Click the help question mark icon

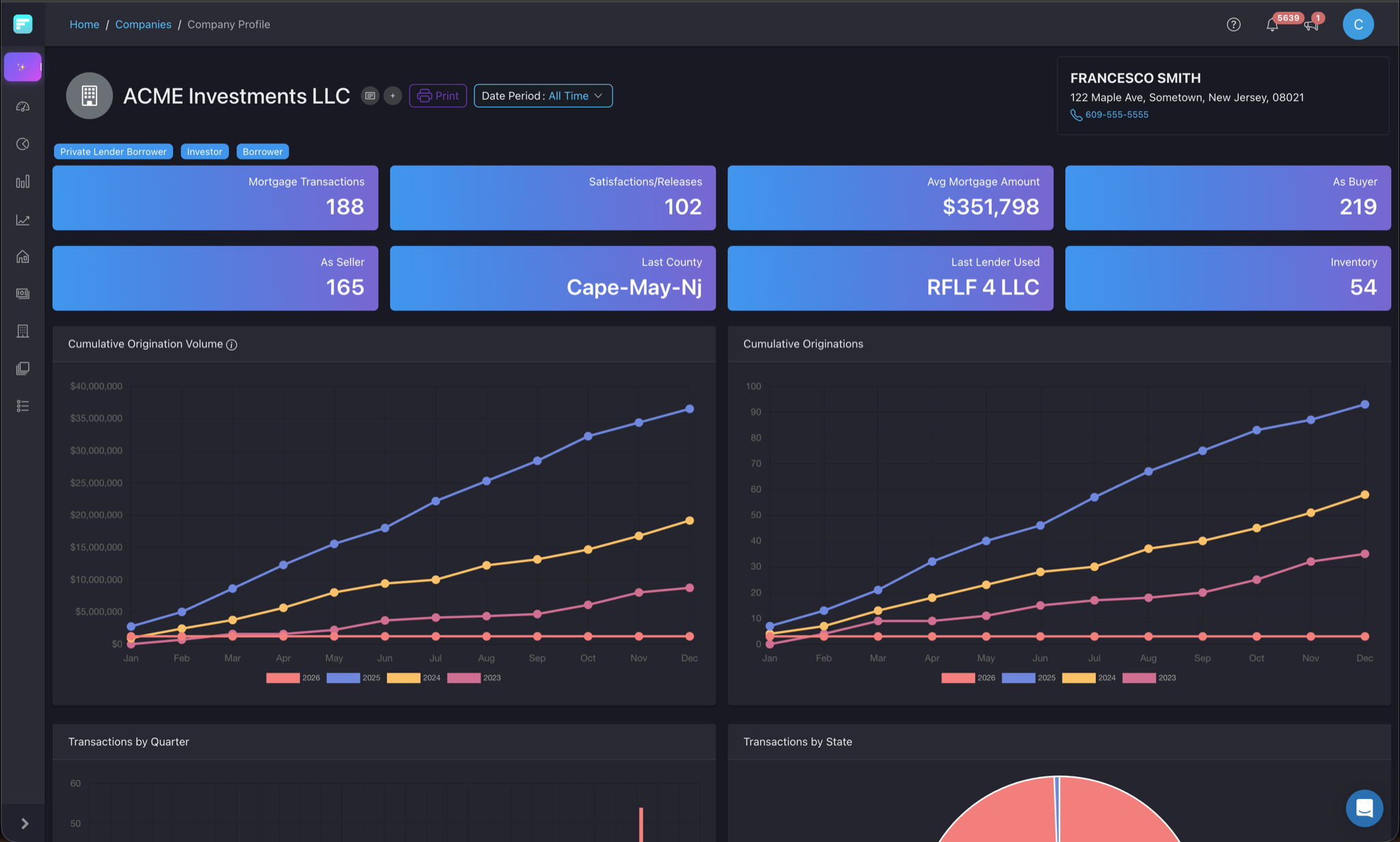[1233, 25]
